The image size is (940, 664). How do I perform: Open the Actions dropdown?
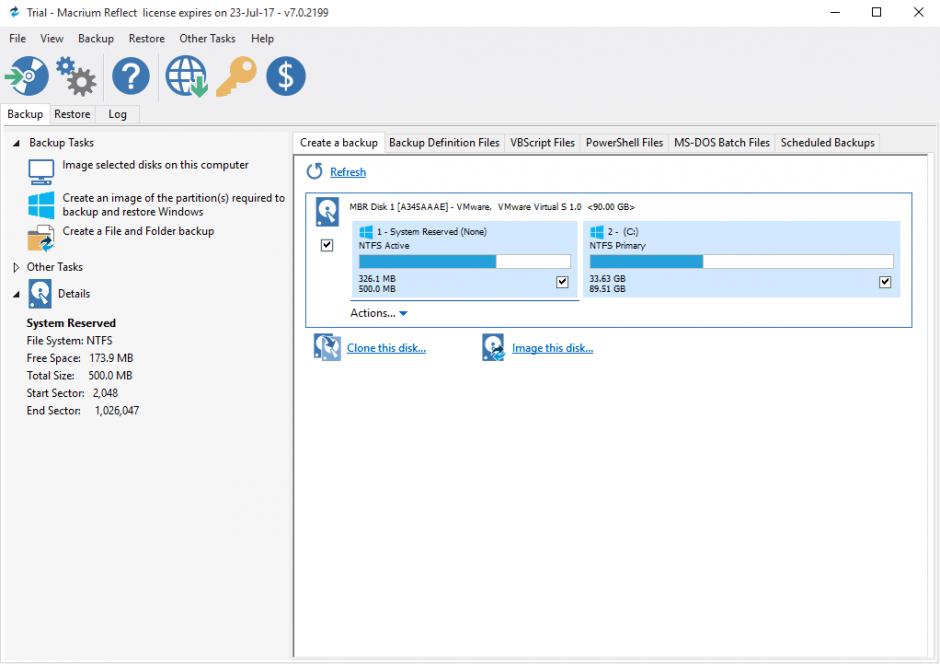[379, 313]
